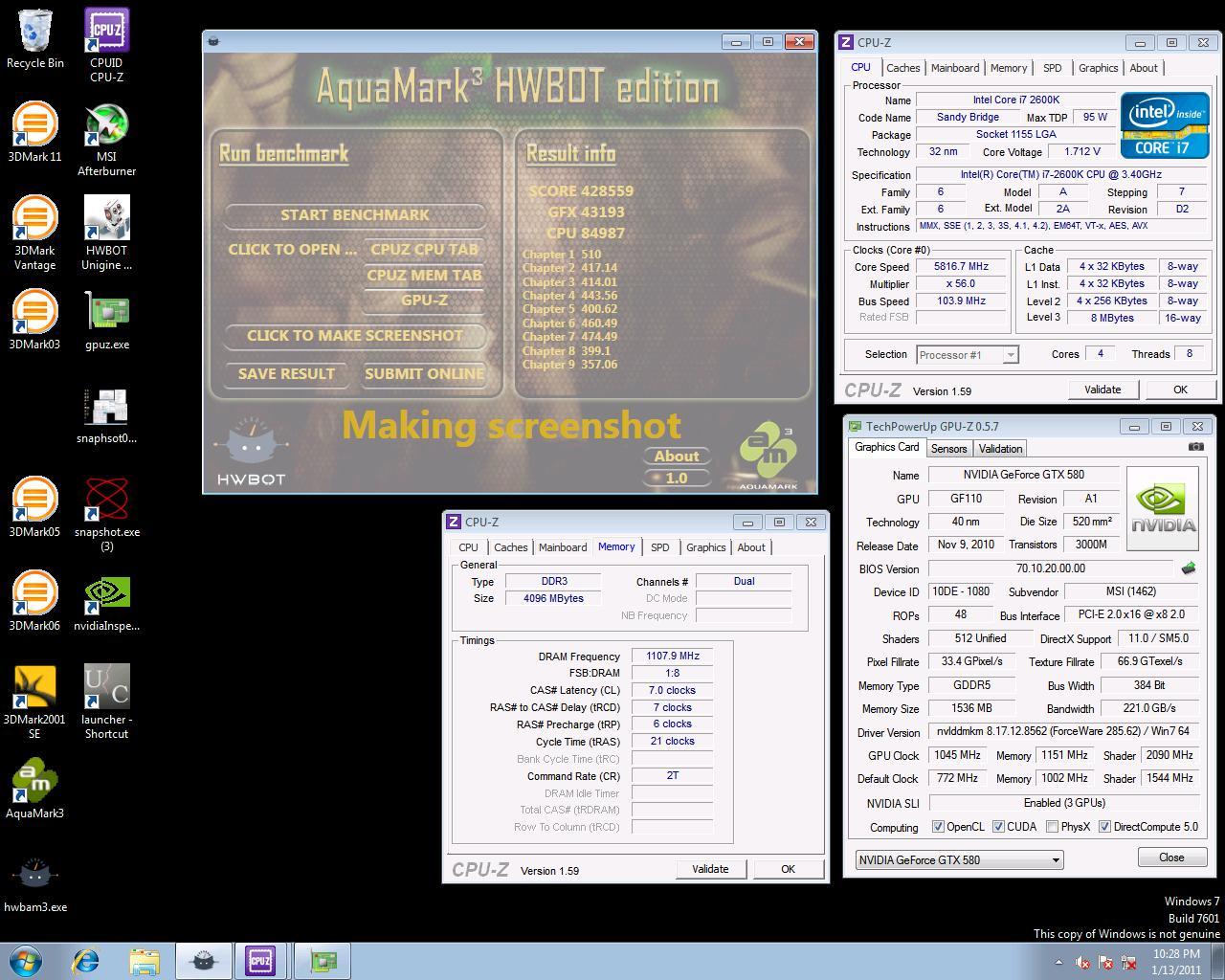Open the 3DMark06 desktop icon
1225x980 pixels.
[35, 601]
